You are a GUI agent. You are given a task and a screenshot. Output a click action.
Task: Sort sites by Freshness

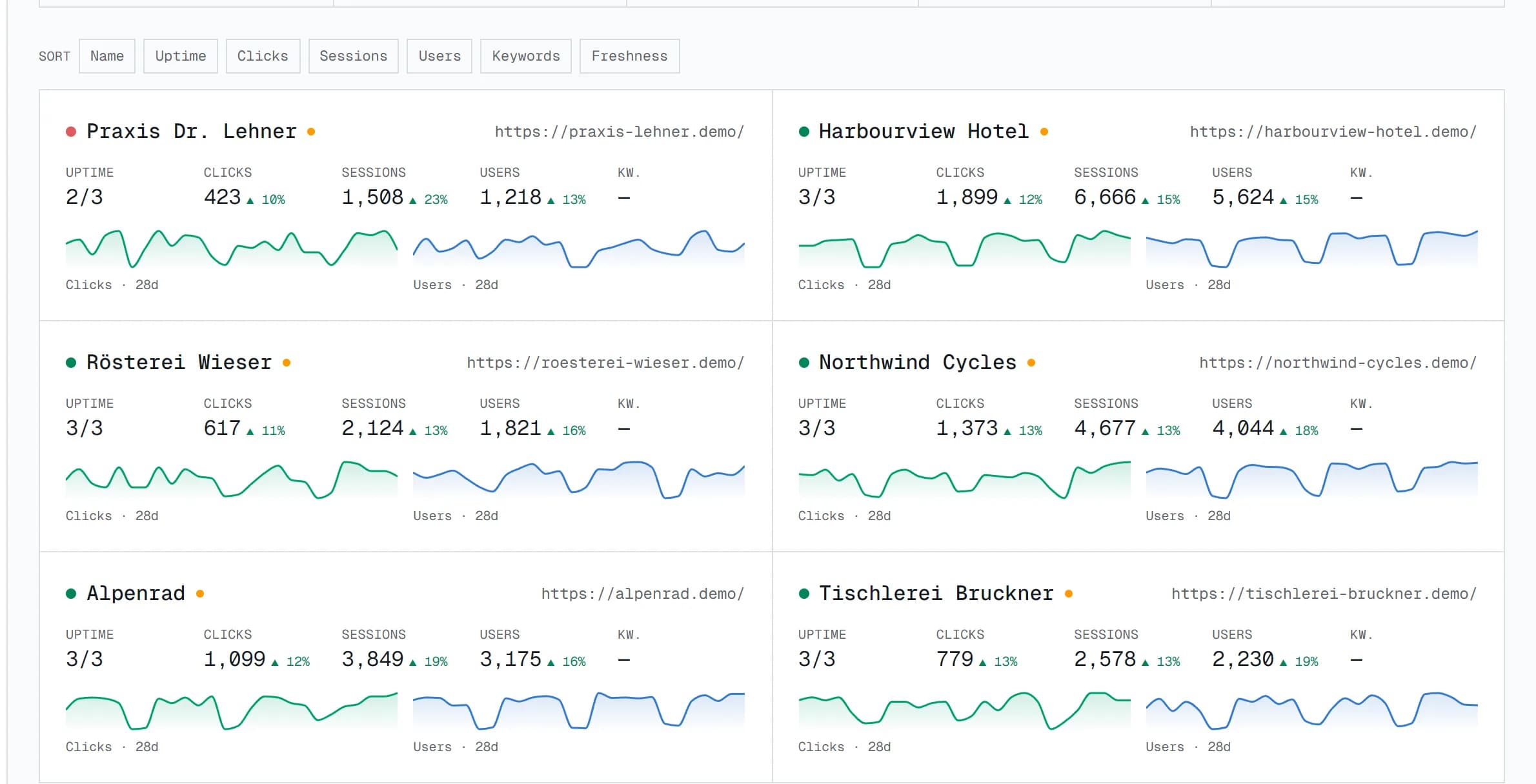coord(630,56)
